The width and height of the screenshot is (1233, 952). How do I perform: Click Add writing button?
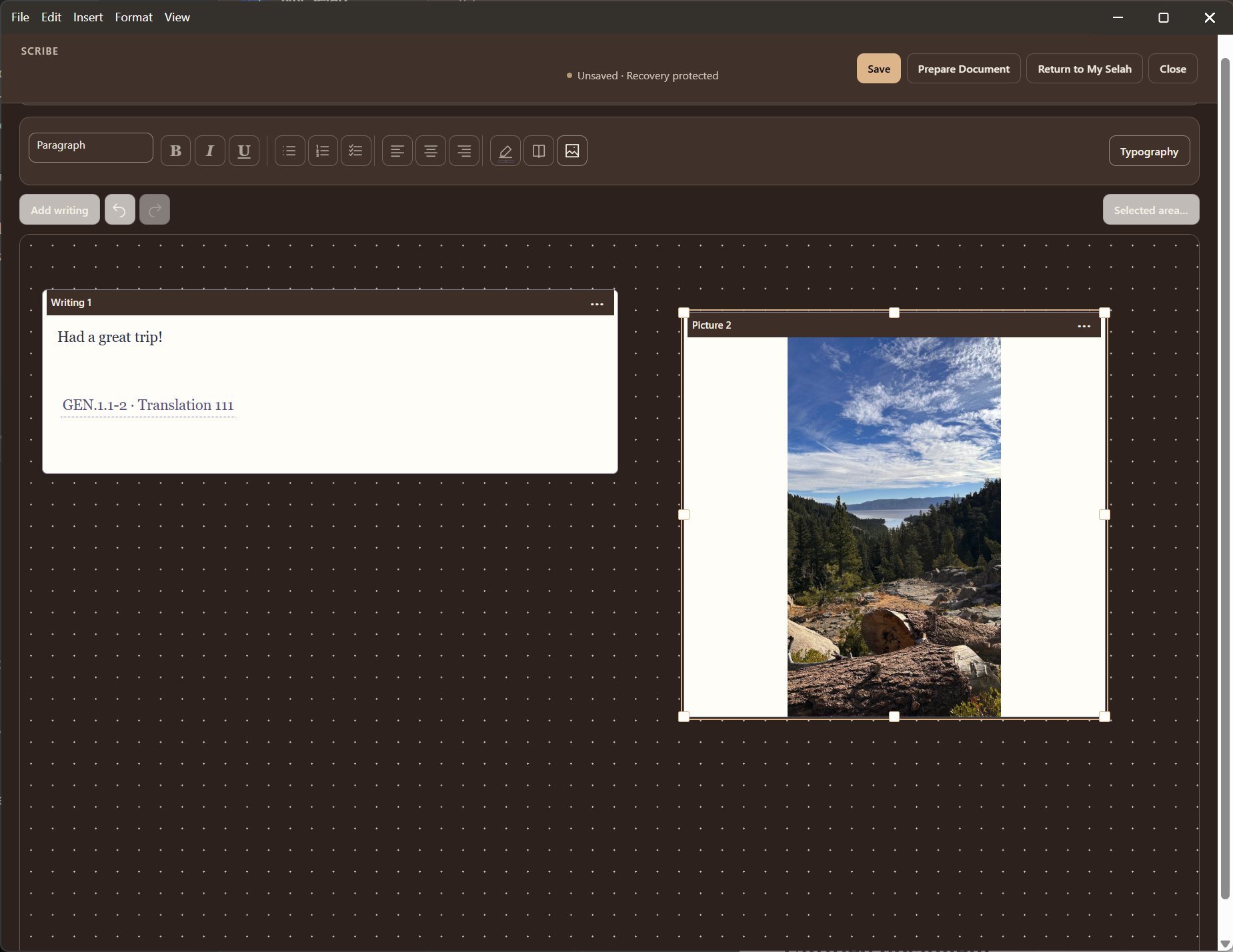pyautogui.click(x=59, y=210)
